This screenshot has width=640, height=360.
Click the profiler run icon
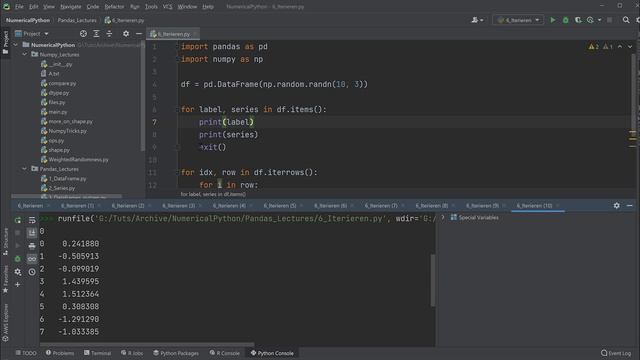click(590, 20)
